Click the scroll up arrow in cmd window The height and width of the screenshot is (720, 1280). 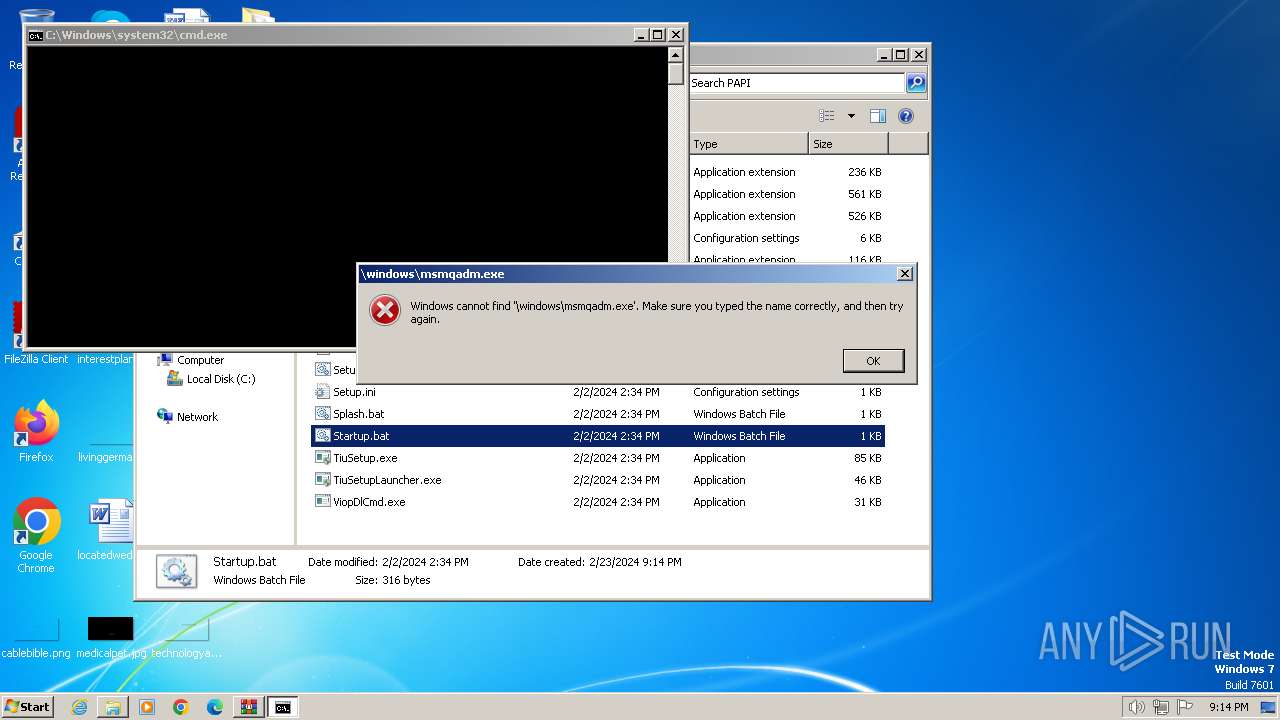click(x=676, y=55)
